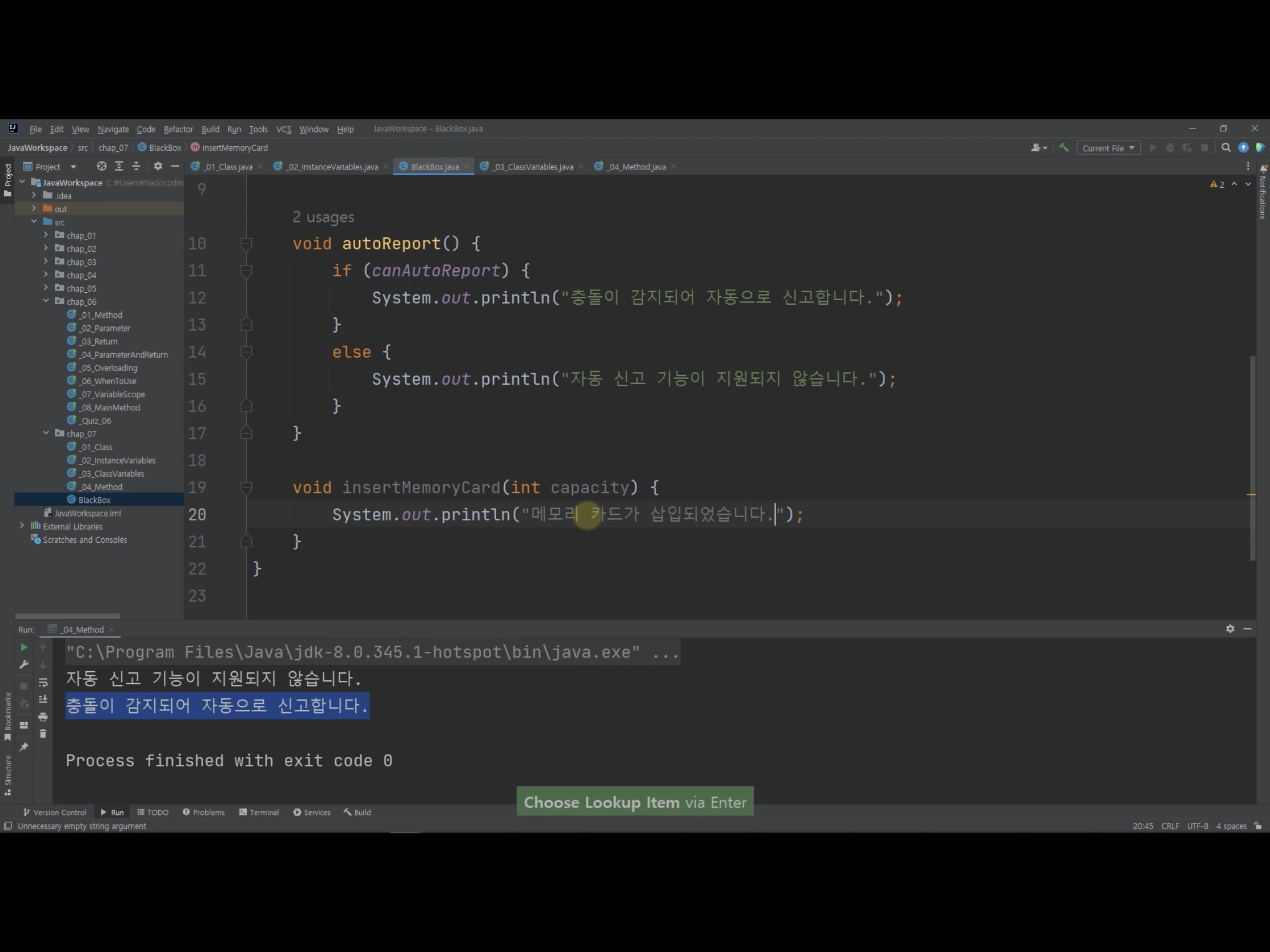
Task: Click the editor vertical scrollbar
Action: point(1252,458)
